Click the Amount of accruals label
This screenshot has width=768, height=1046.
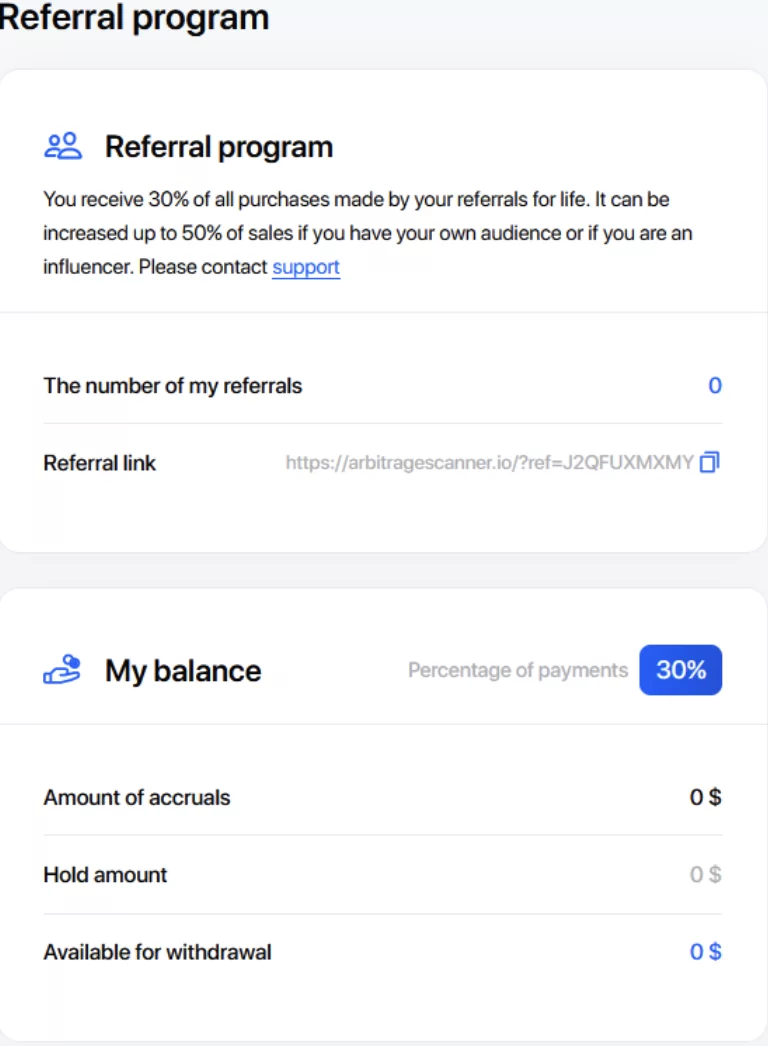coord(137,798)
